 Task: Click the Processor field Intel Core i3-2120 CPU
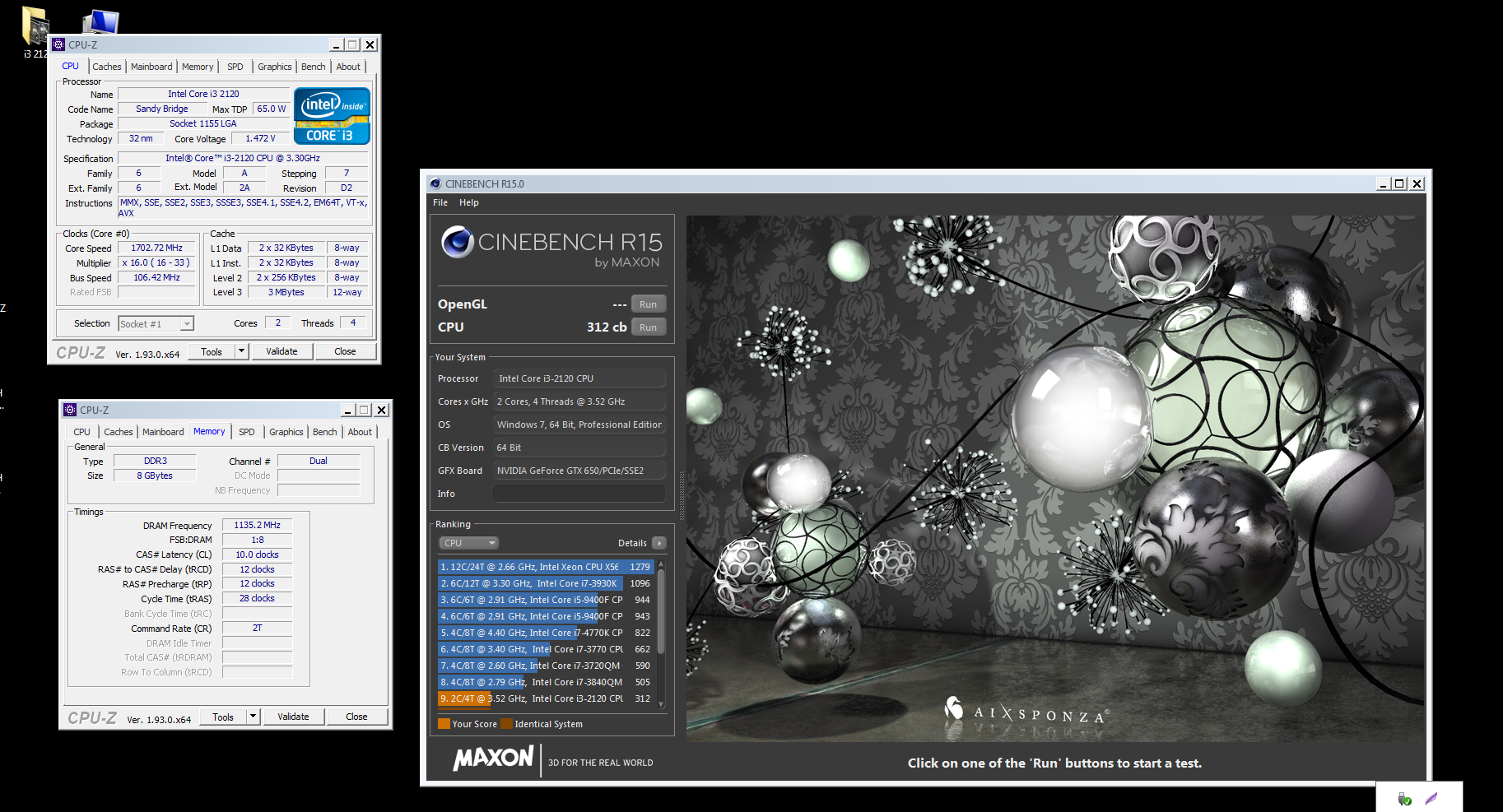[579, 378]
